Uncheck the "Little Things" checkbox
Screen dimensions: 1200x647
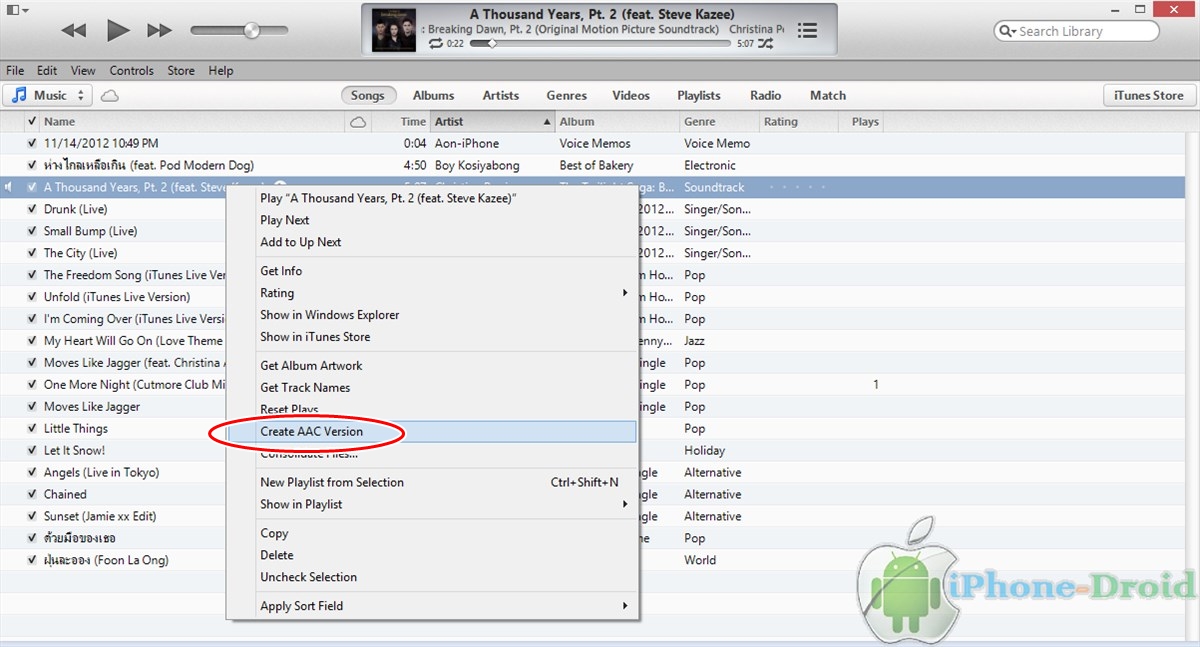pos(32,428)
